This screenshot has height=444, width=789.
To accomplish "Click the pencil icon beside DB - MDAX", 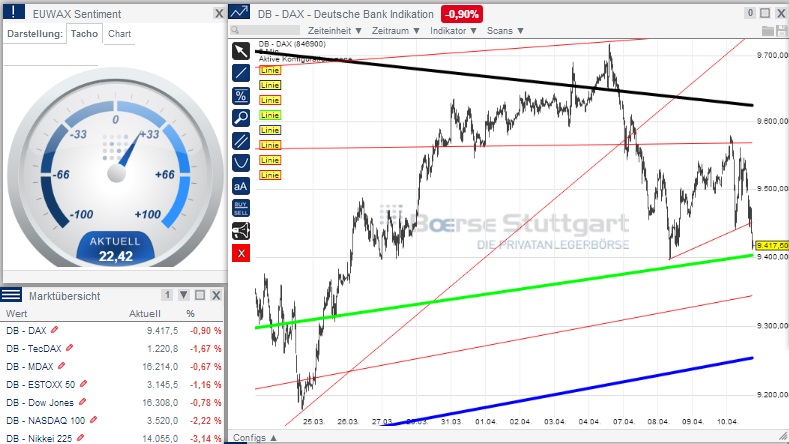I will click(61, 366).
